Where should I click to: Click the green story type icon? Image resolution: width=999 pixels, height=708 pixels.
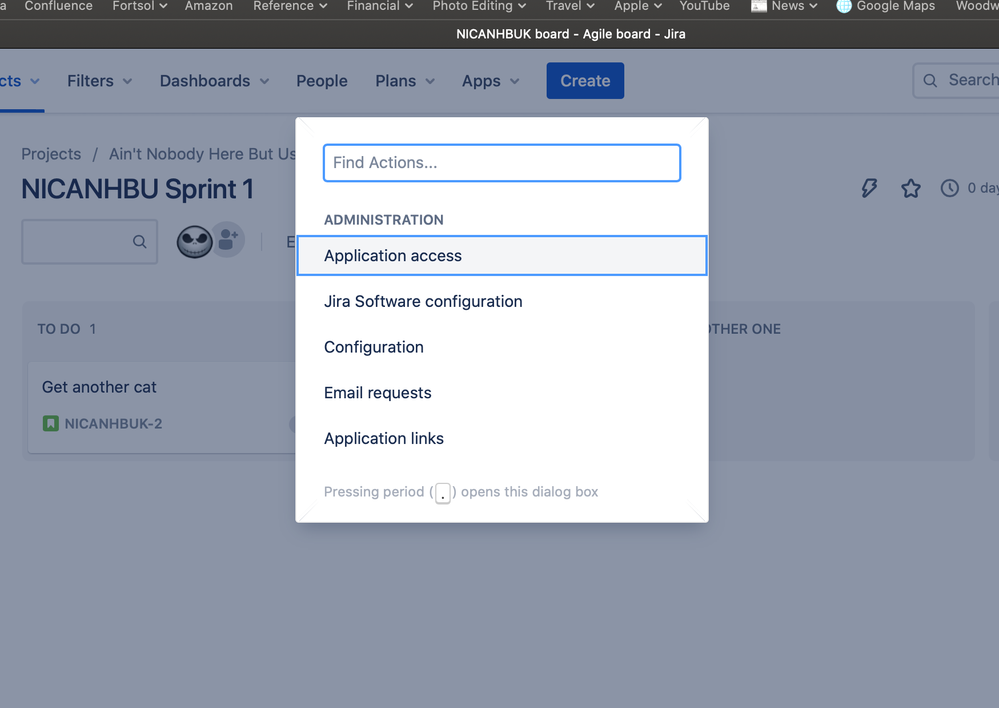point(50,423)
